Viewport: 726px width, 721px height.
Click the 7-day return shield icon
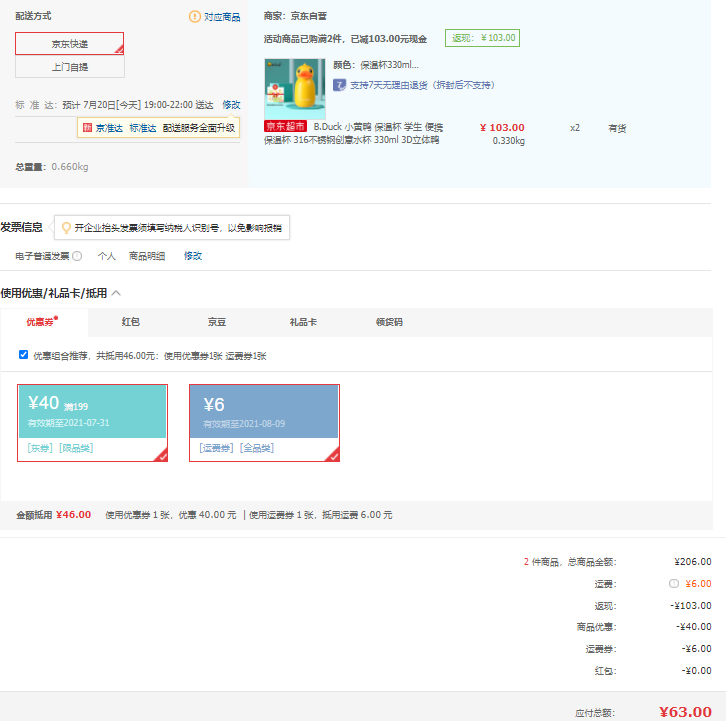pos(339,85)
